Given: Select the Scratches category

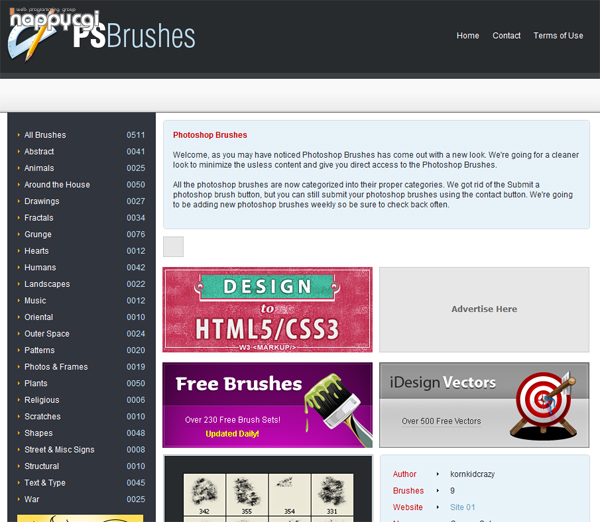Looking at the screenshot, I should pyautogui.click(x=42, y=416).
